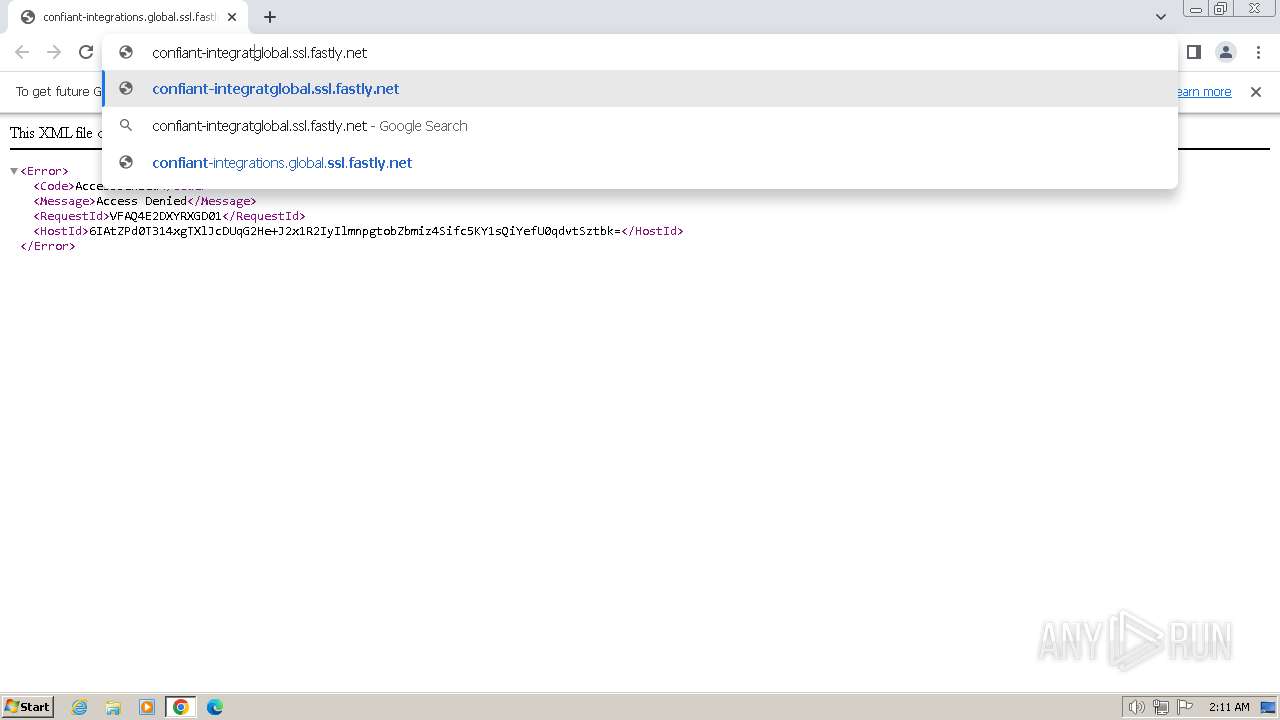
Task: Restore down the Chrome window
Action: coord(1221,9)
